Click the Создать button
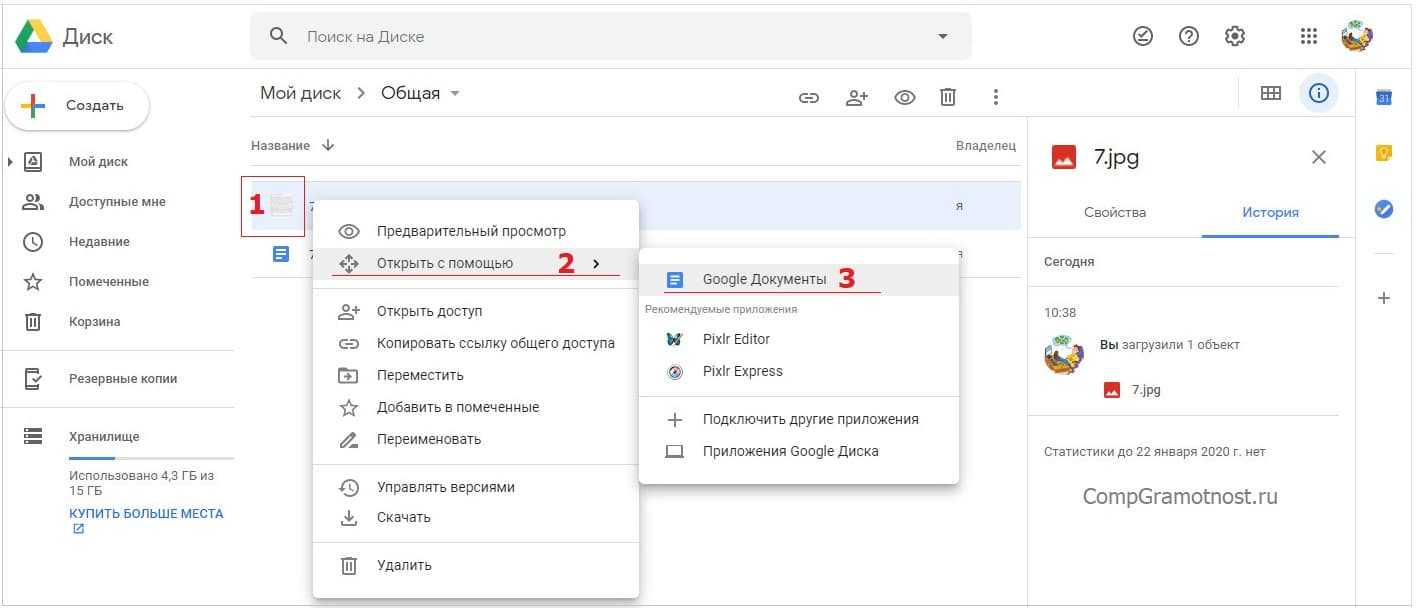 [x=78, y=106]
